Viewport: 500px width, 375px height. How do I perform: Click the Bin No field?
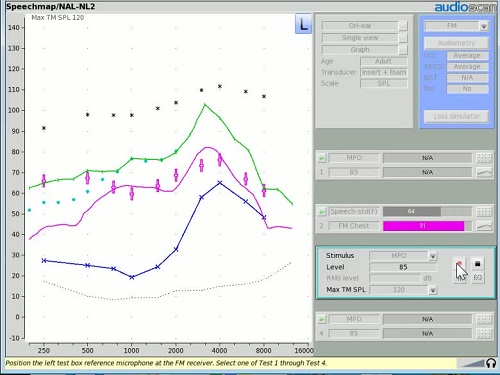pyautogui.click(x=467, y=89)
